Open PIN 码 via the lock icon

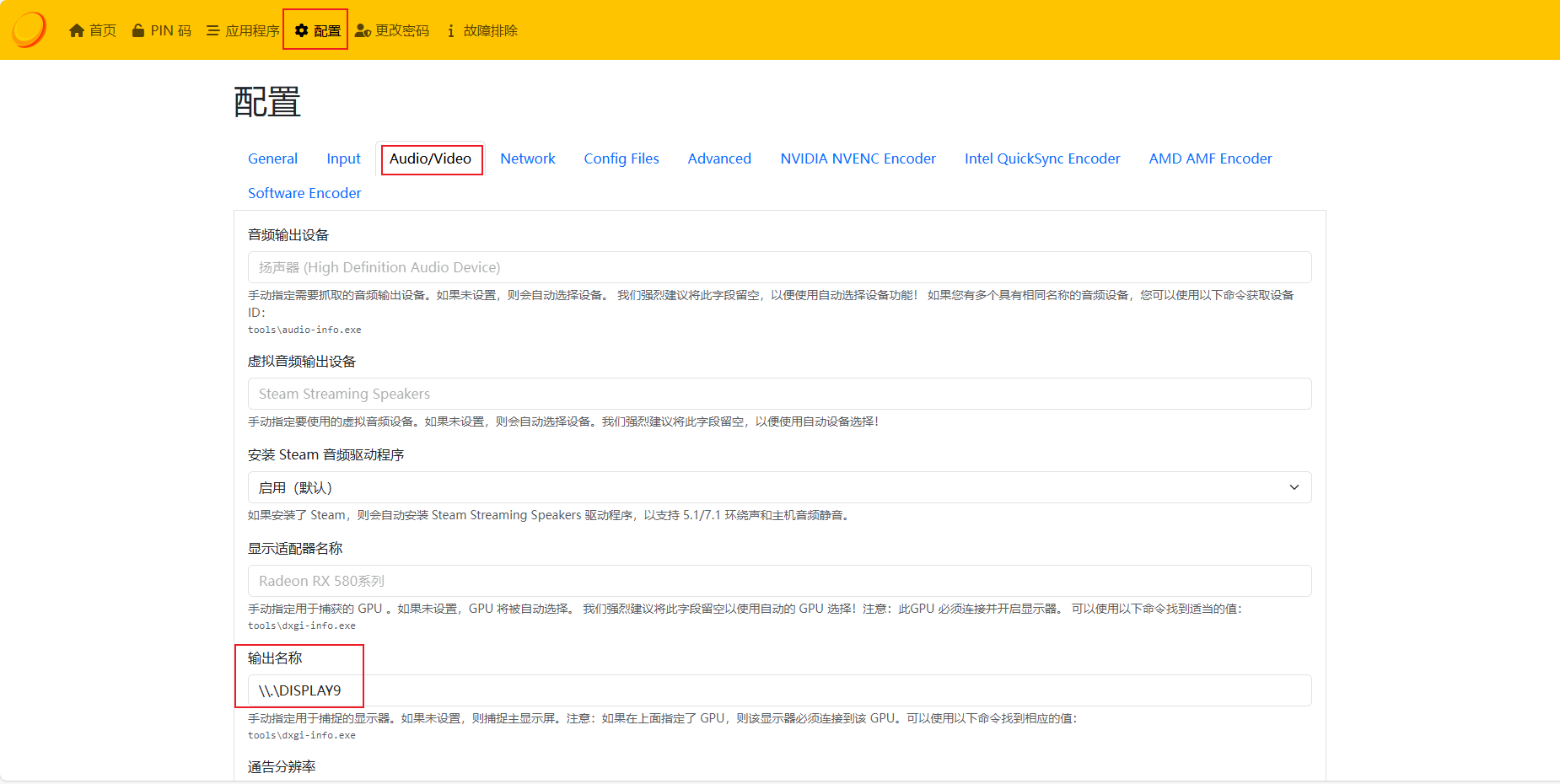click(138, 31)
